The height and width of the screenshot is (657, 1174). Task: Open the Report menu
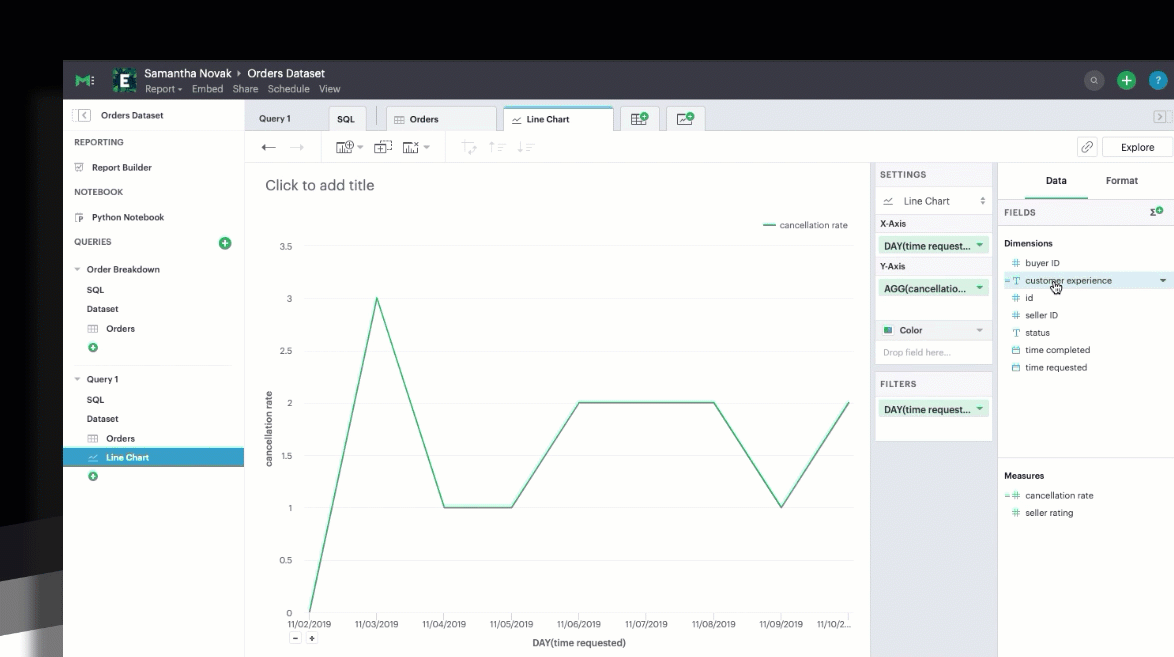click(x=163, y=89)
